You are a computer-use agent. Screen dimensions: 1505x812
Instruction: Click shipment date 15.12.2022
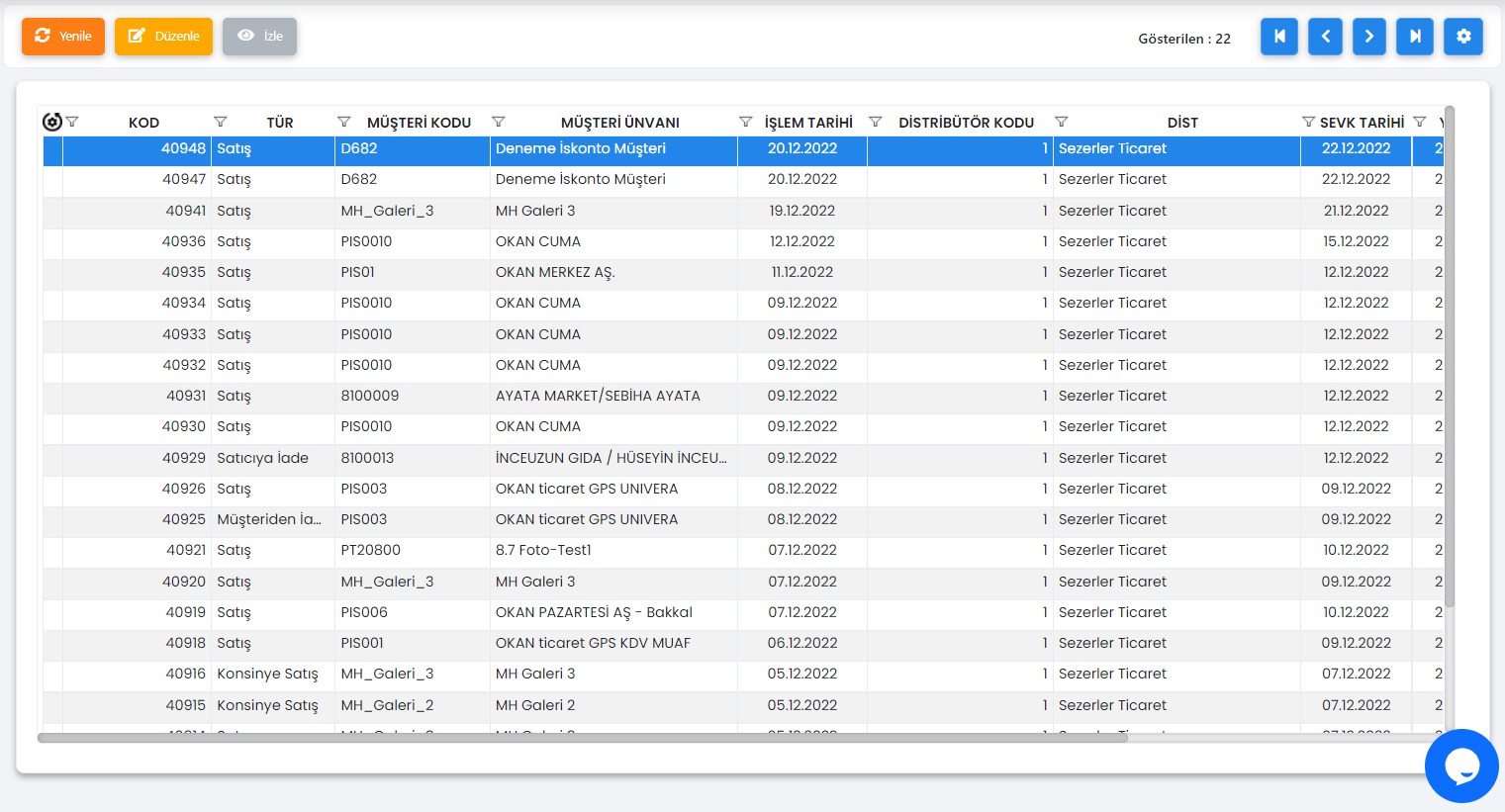[x=1357, y=241]
